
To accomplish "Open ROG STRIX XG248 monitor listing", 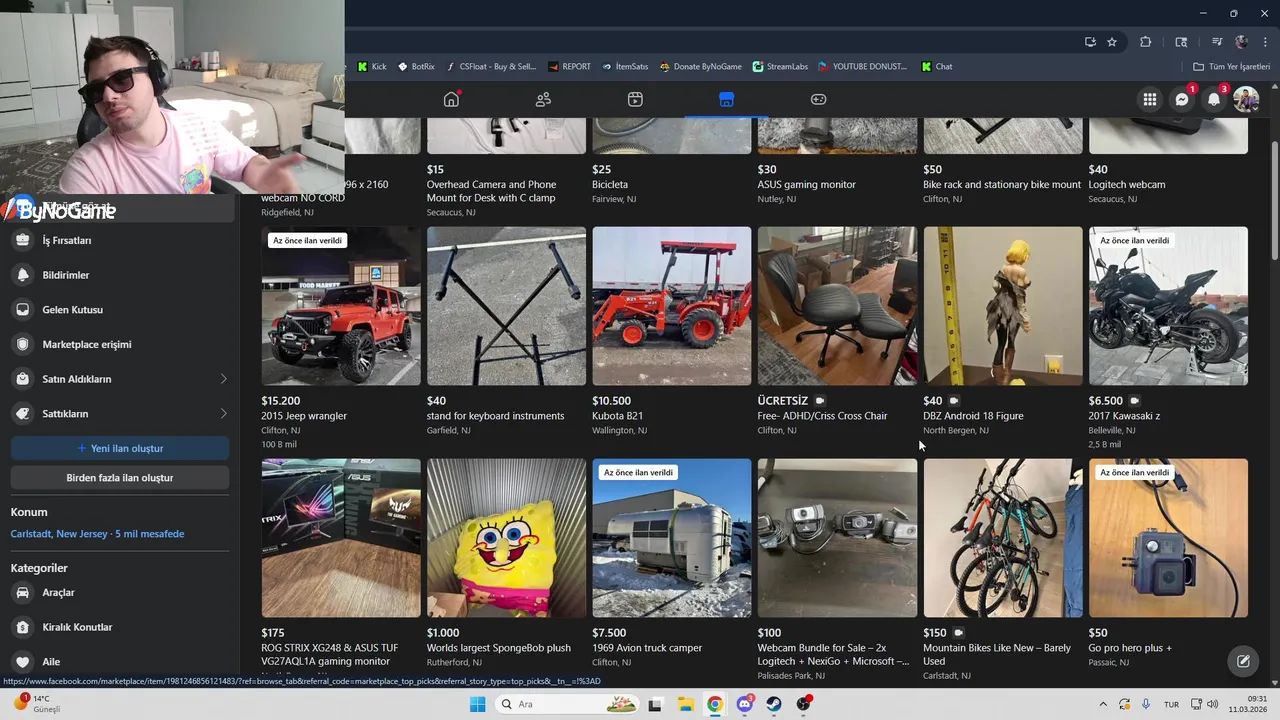I will point(341,538).
